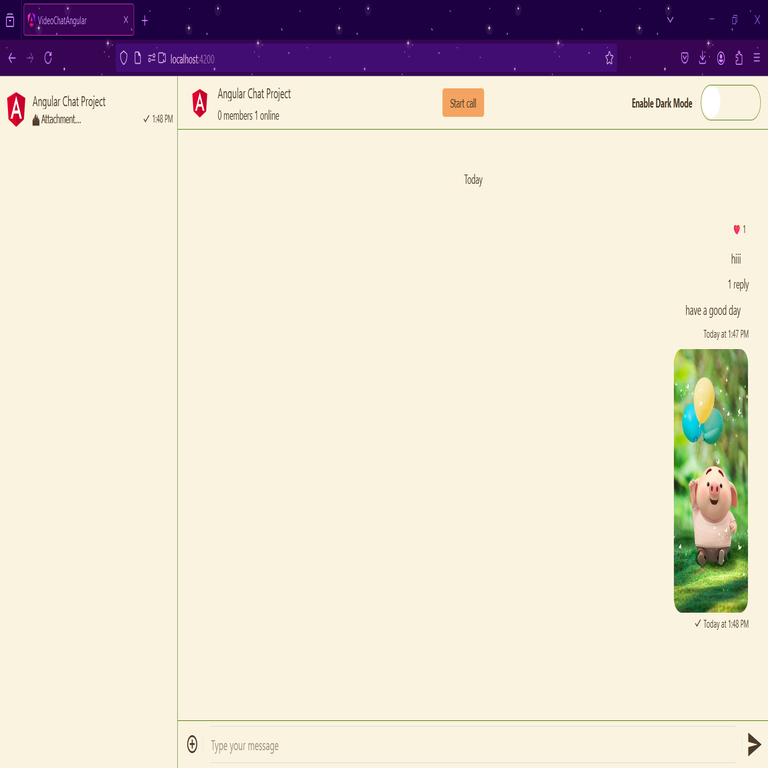
Task: Go forward with the browser forward arrow
Action: [30, 58]
